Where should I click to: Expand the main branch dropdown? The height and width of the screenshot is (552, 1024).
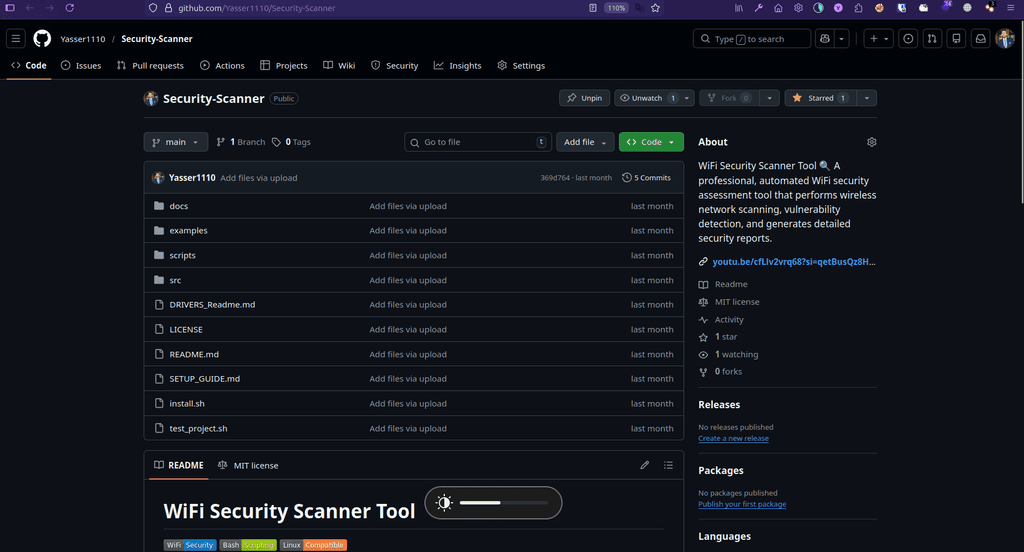click(x=176, y=142)
